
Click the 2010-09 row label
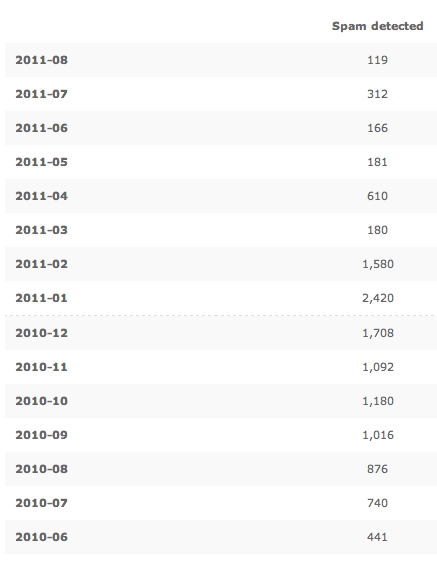[x=42, y=435]
